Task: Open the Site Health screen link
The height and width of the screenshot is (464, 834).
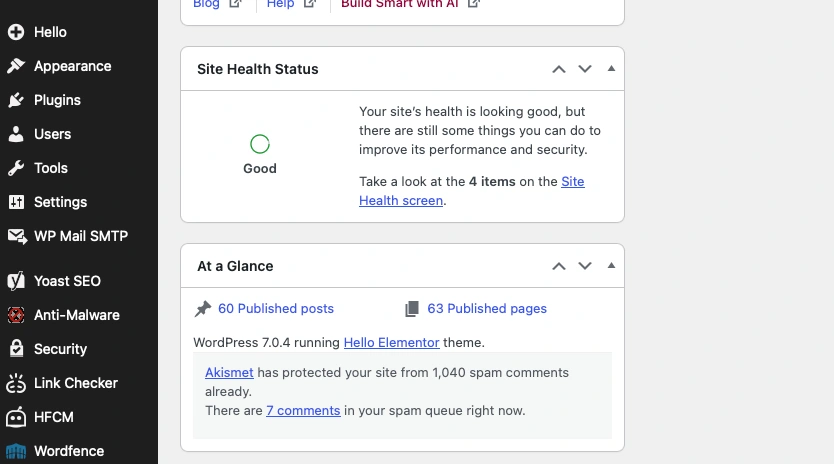Action: [472, 191]
